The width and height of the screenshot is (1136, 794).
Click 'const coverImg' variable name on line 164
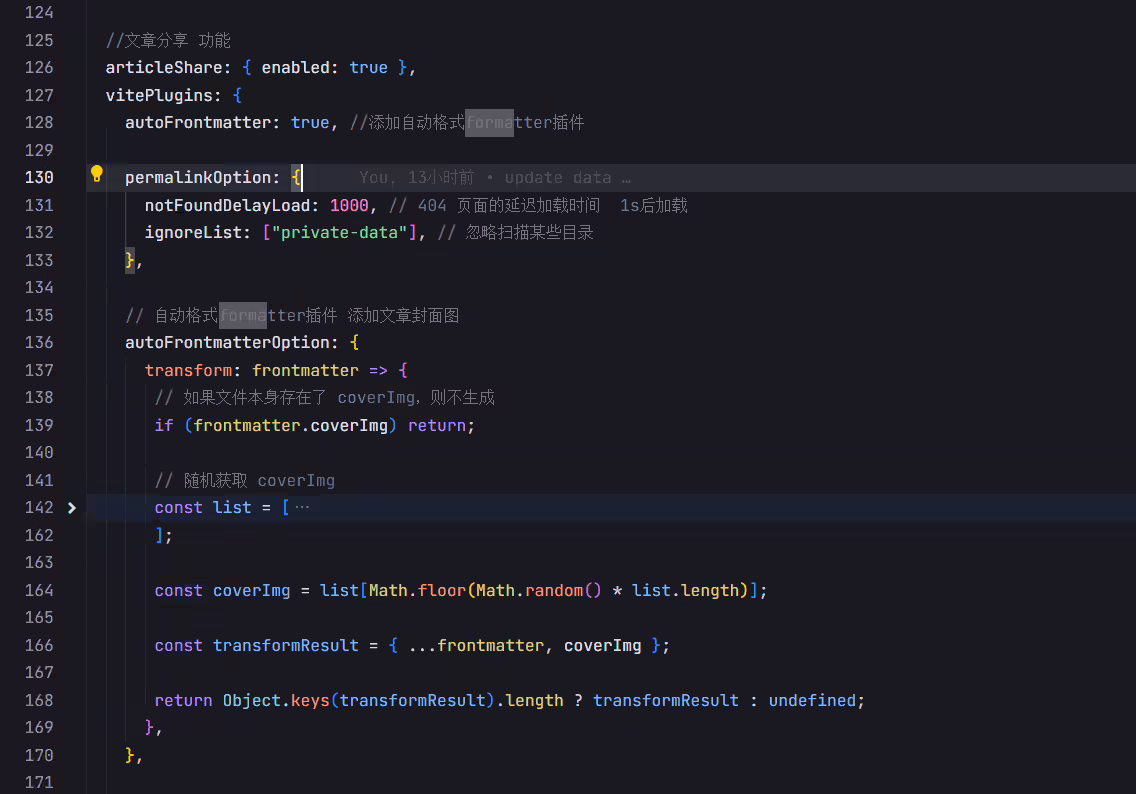pos(251,590)
